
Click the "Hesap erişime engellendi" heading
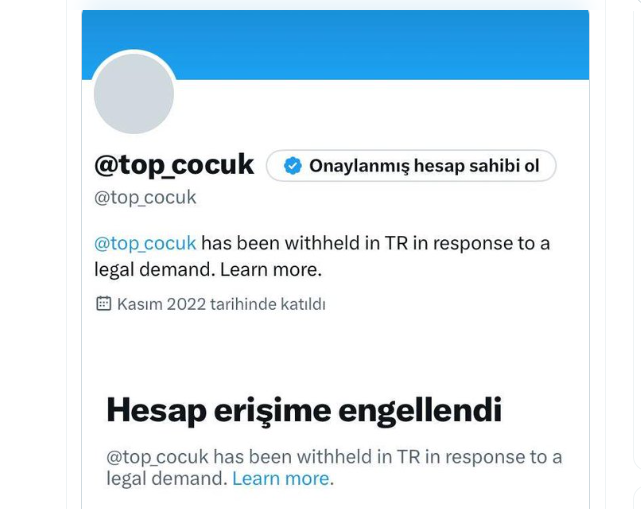click(x=304, y=410)
